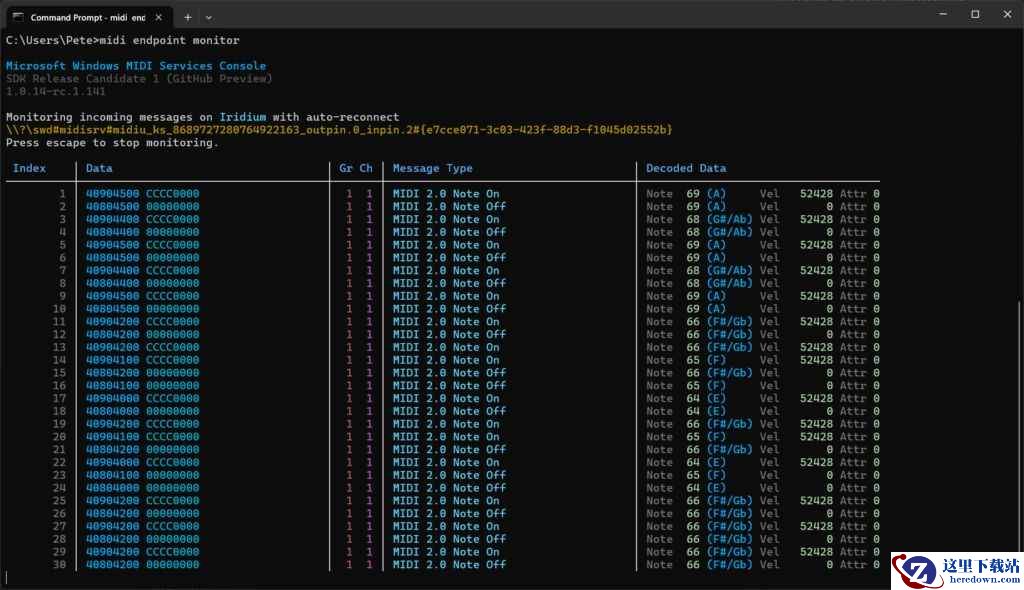Click the Message Type column header

[432, 168]
